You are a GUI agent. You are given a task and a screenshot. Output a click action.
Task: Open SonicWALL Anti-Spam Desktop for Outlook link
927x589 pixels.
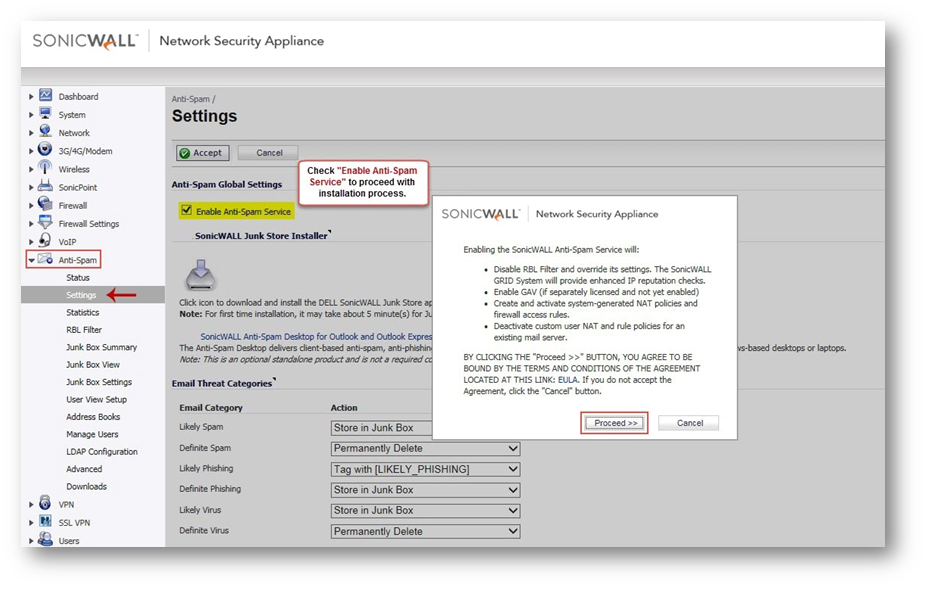click(316, 336)
